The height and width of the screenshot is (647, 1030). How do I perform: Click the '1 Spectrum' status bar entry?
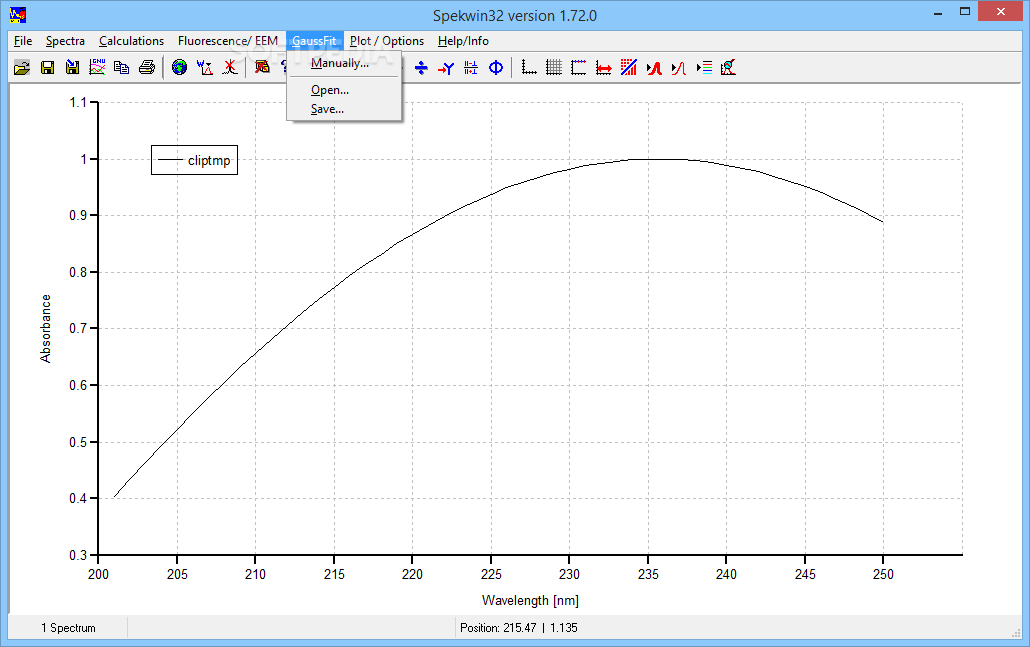pos(68,628)
